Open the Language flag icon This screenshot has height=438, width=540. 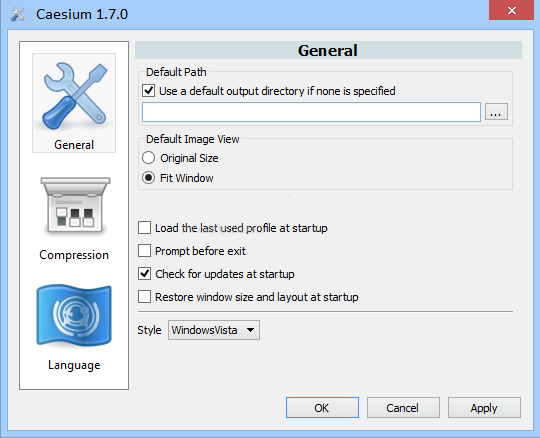coord(74,315)
